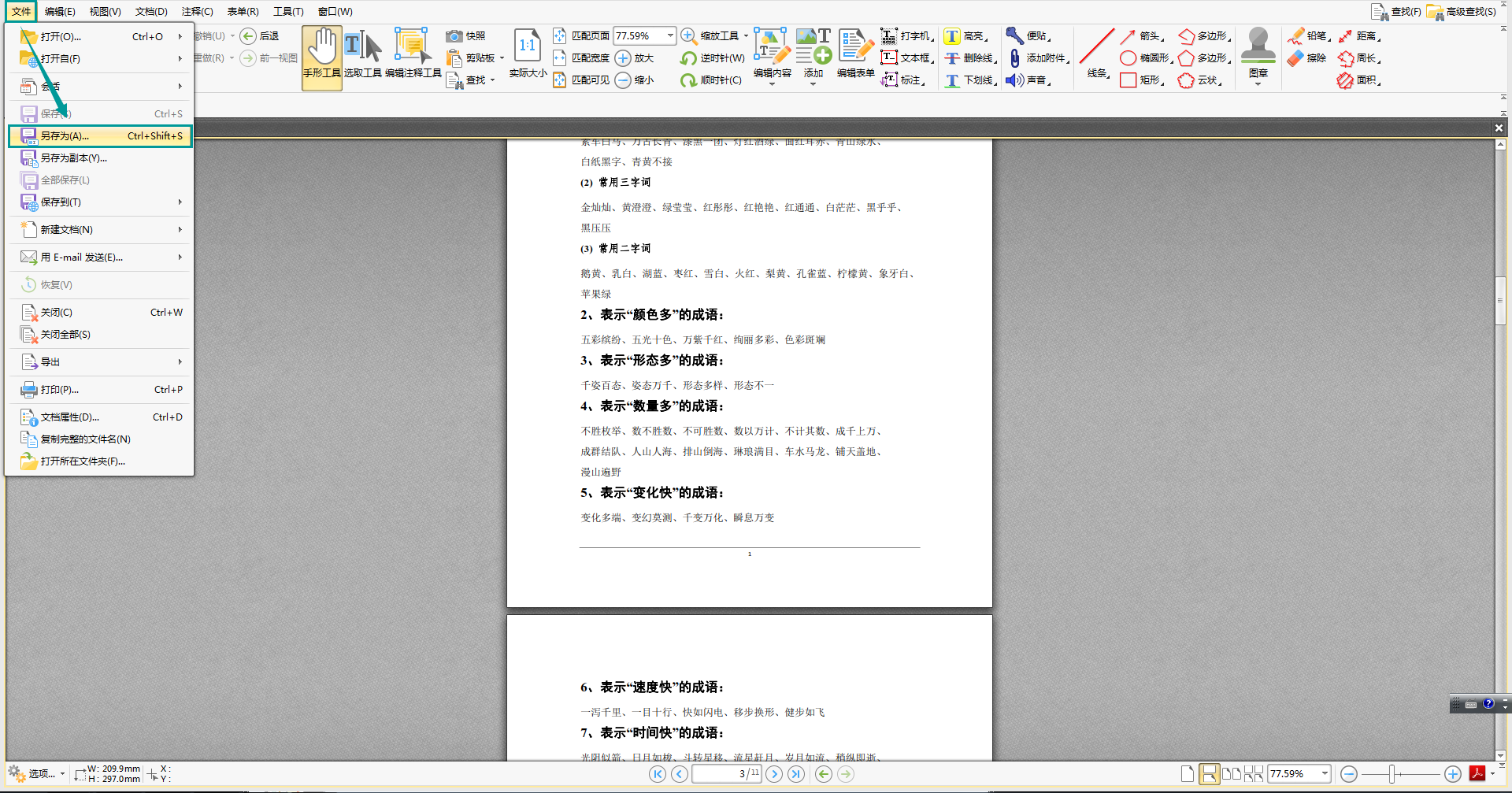Click the Actual Size (实际大小) icon

click(528, 55)
